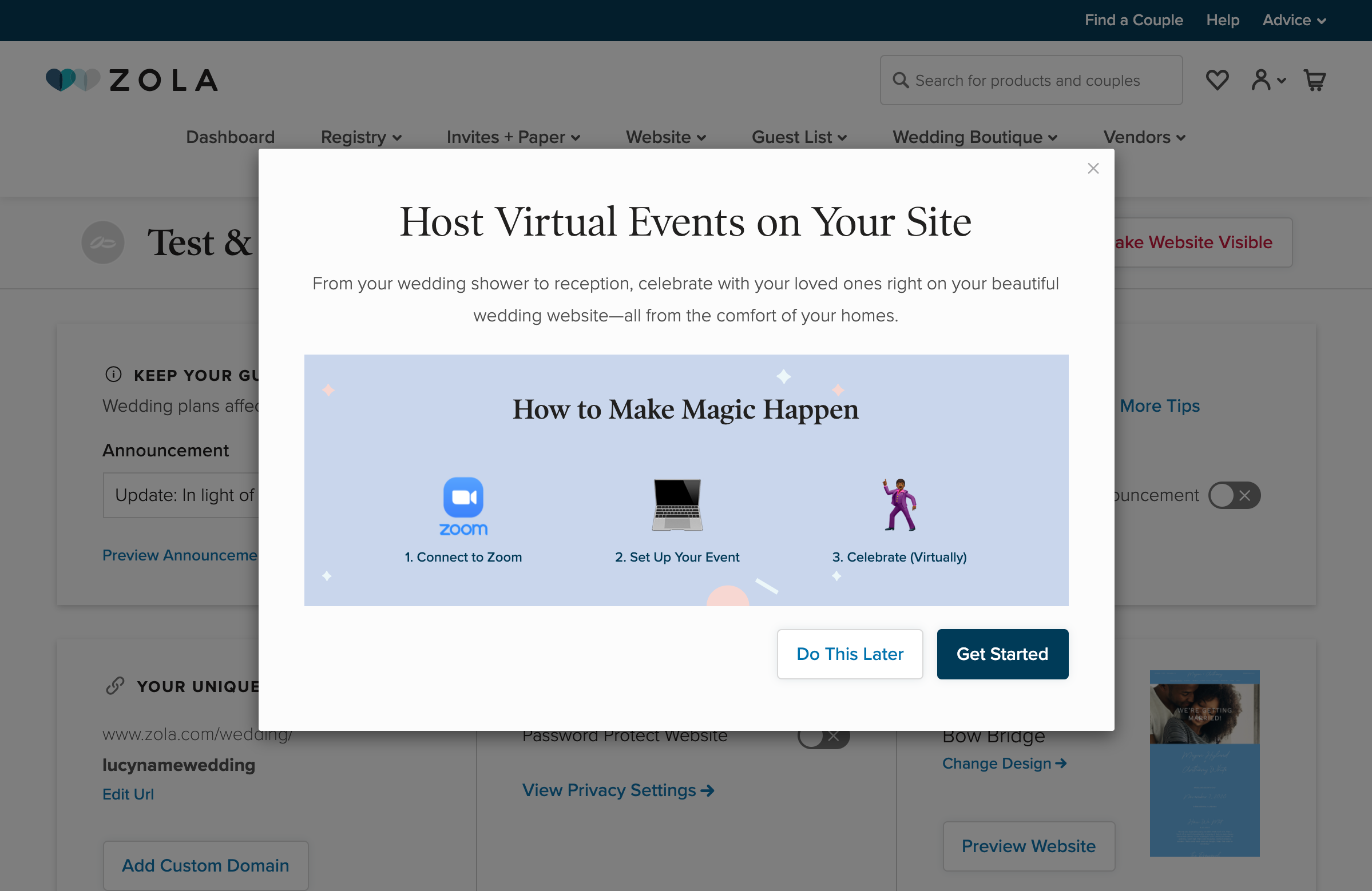Open View Privacy Settings link
1372x891 pixels.
618,790
